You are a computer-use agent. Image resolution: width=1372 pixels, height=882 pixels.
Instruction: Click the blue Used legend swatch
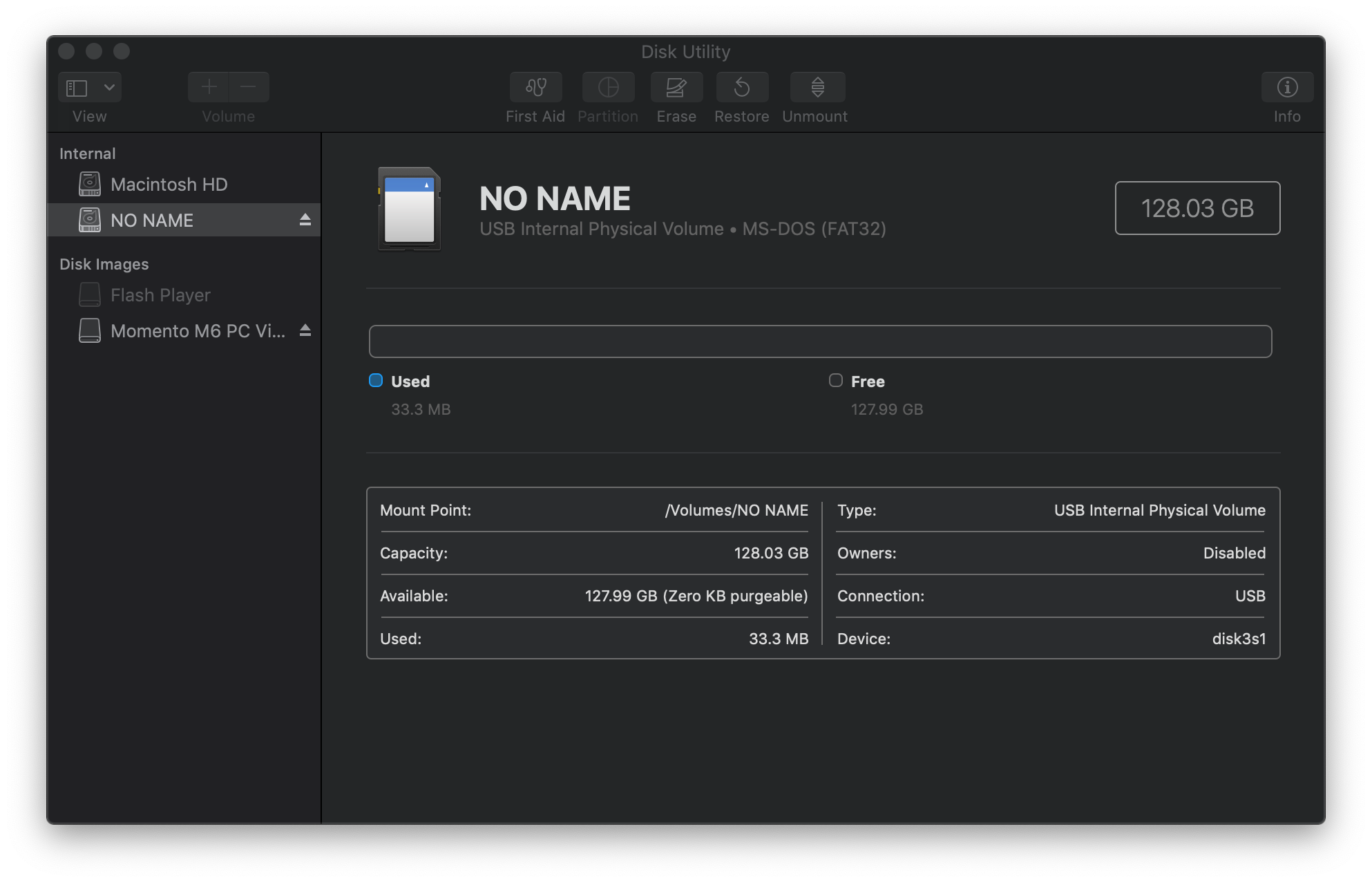coord(376,381)
